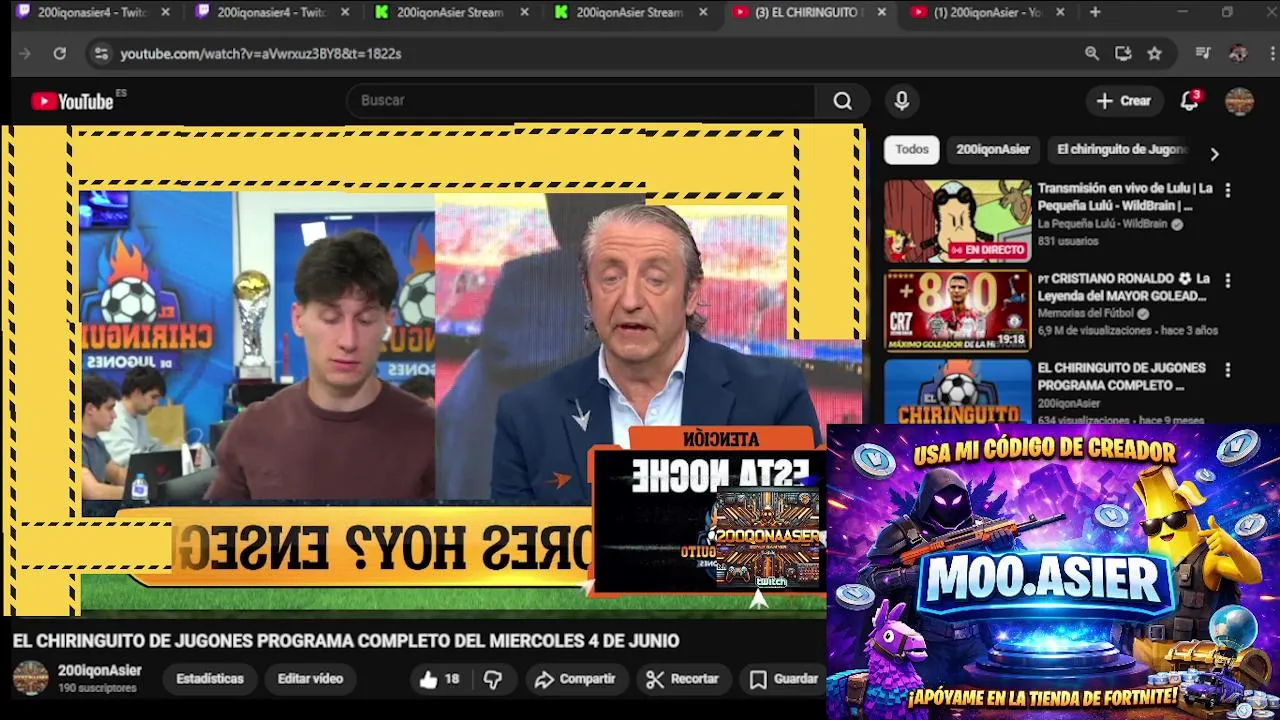1280x720 pixels.
Task: Open the CR7 800 goals video thumbnail
Action: [957, 311]
